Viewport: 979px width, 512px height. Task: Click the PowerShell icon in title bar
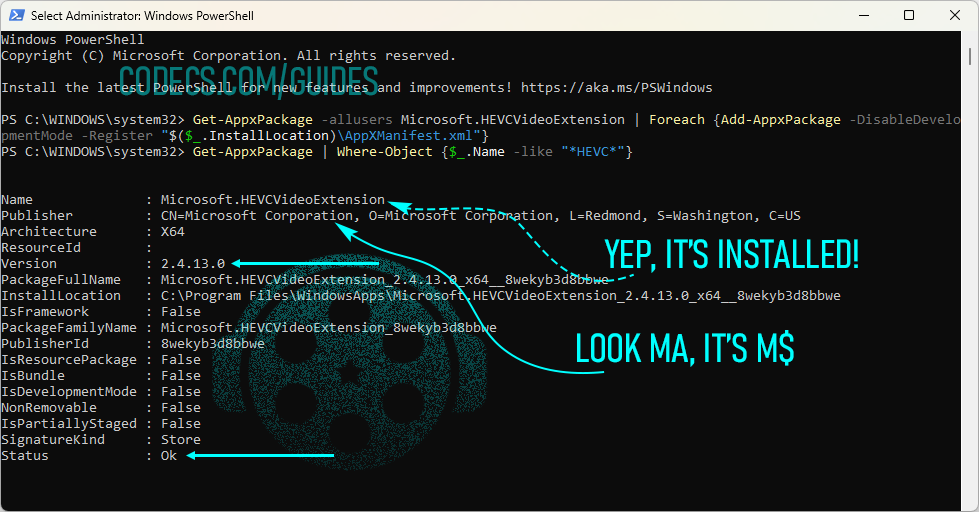point(16,15)
